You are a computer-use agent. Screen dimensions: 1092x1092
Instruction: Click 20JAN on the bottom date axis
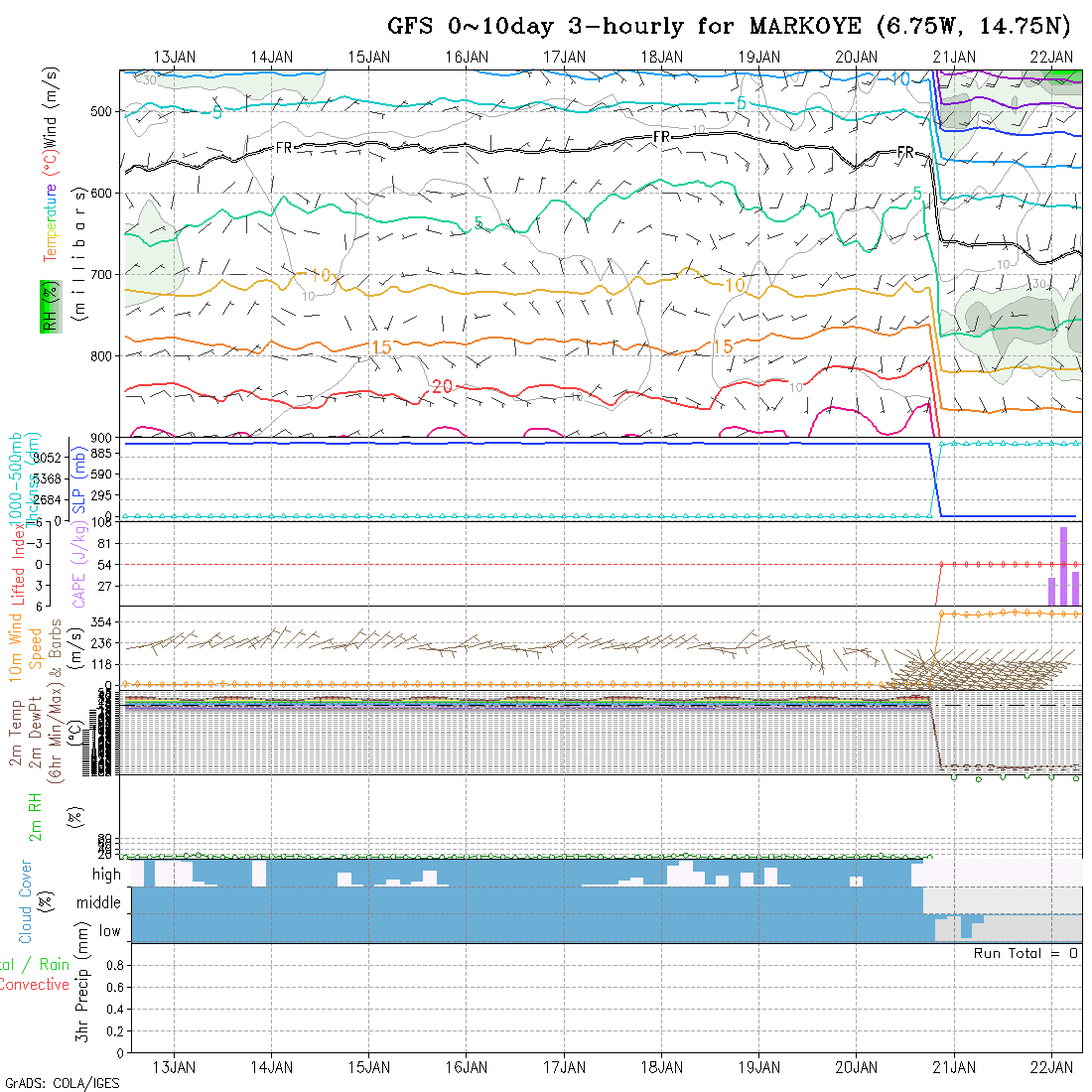point(857,1067)
